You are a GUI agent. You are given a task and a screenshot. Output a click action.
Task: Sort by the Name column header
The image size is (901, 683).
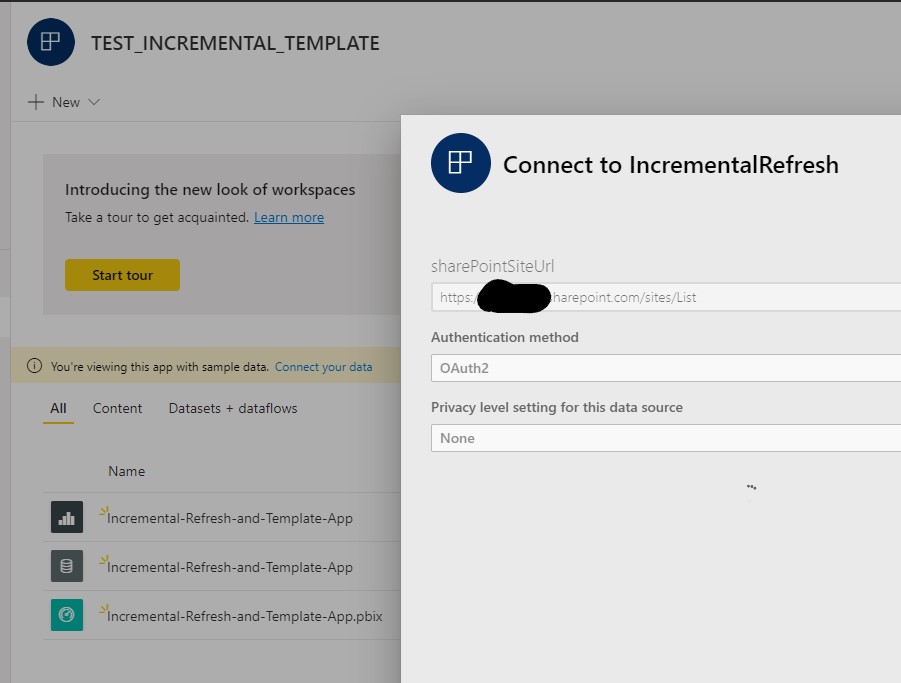point(126,471)
